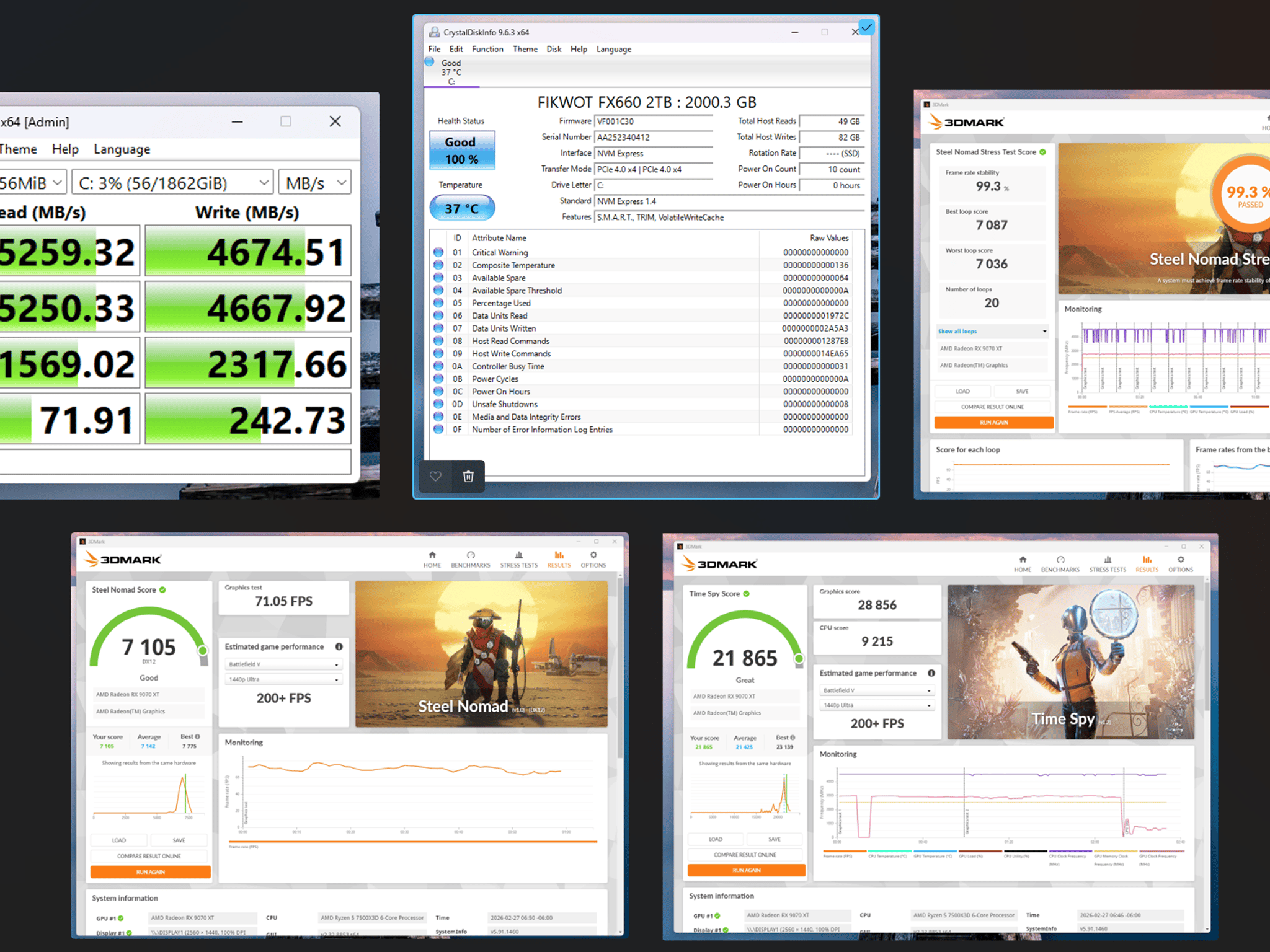
Task: Open the Language menu in CrystalDiskMark window
Action: (x=122, y=149)
